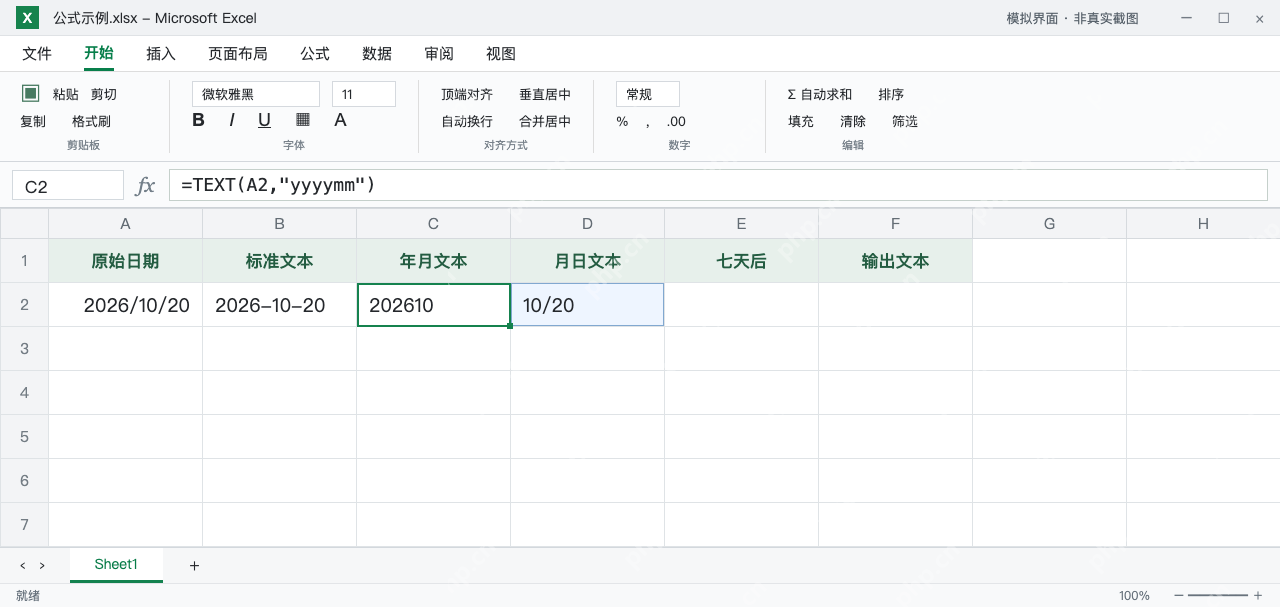Go to the 审阅 tab
This screenshot has height=608, width=1280.
439,54
